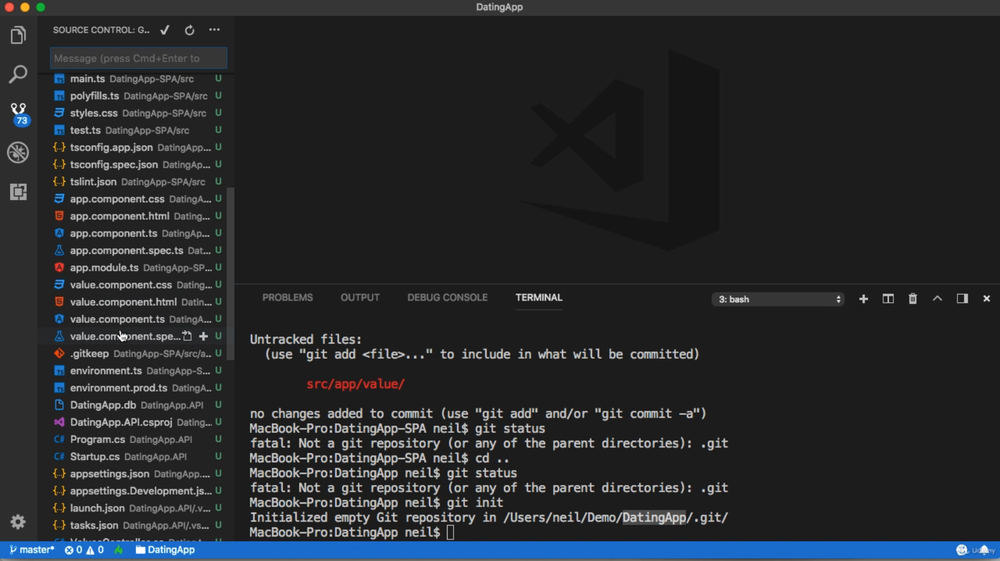Focus the commit message input field
1000x561 pixels.
pos(138,58)
